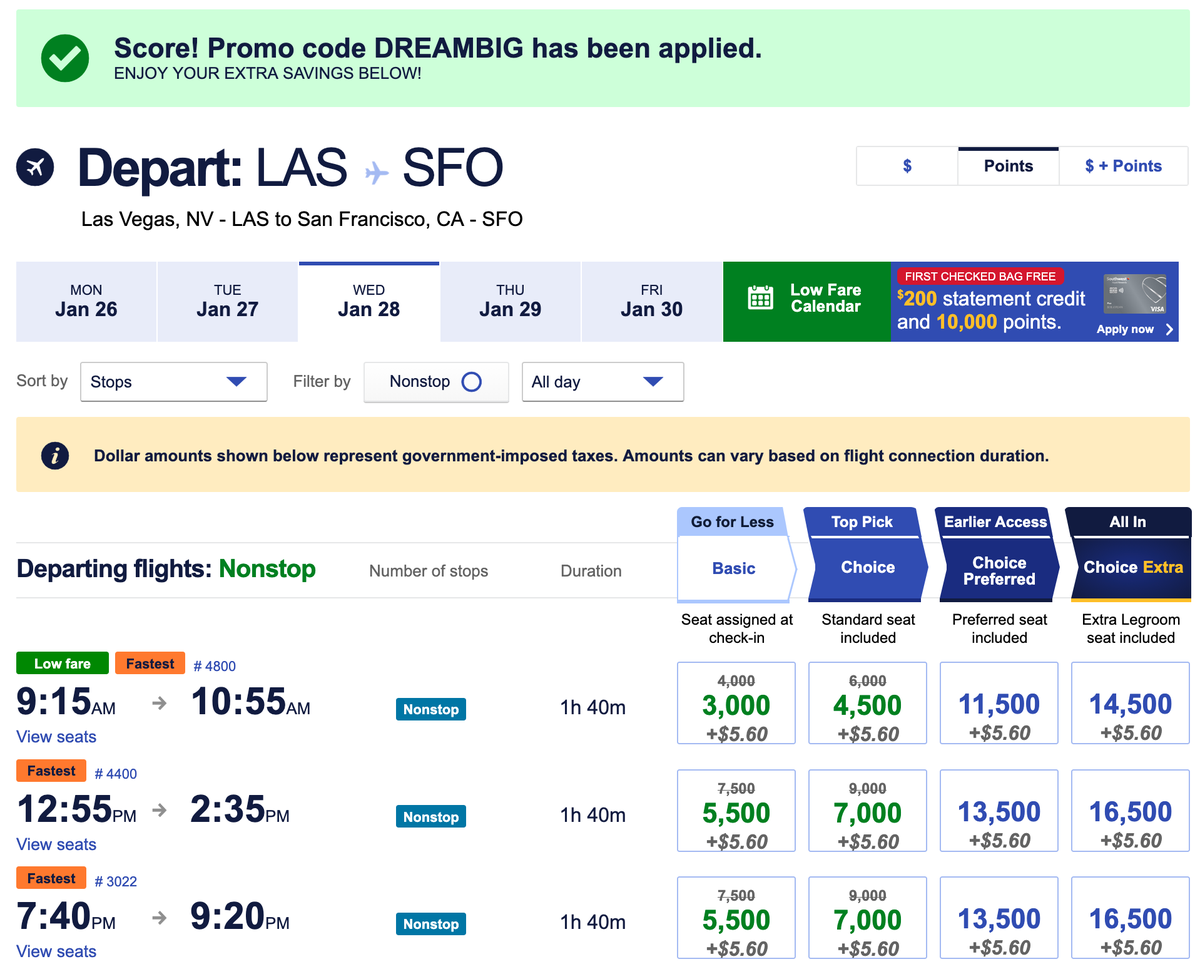The image size is (1200, 969).
Task: Open View seats for the 9:15 AM flight
Action: pyautogui.click(x=55, y=737)
